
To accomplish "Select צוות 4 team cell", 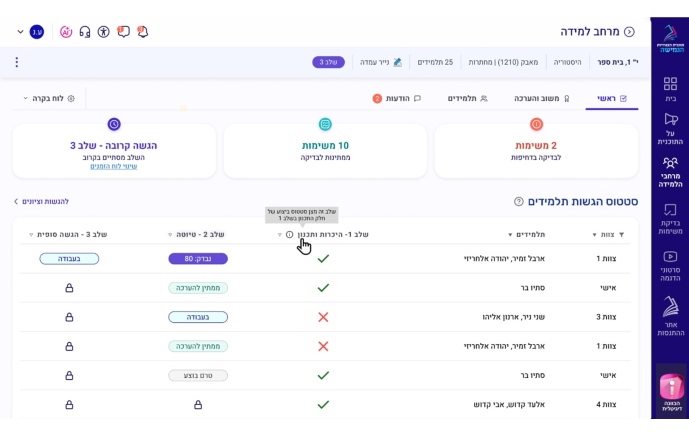I will click(x=606, y=404).
